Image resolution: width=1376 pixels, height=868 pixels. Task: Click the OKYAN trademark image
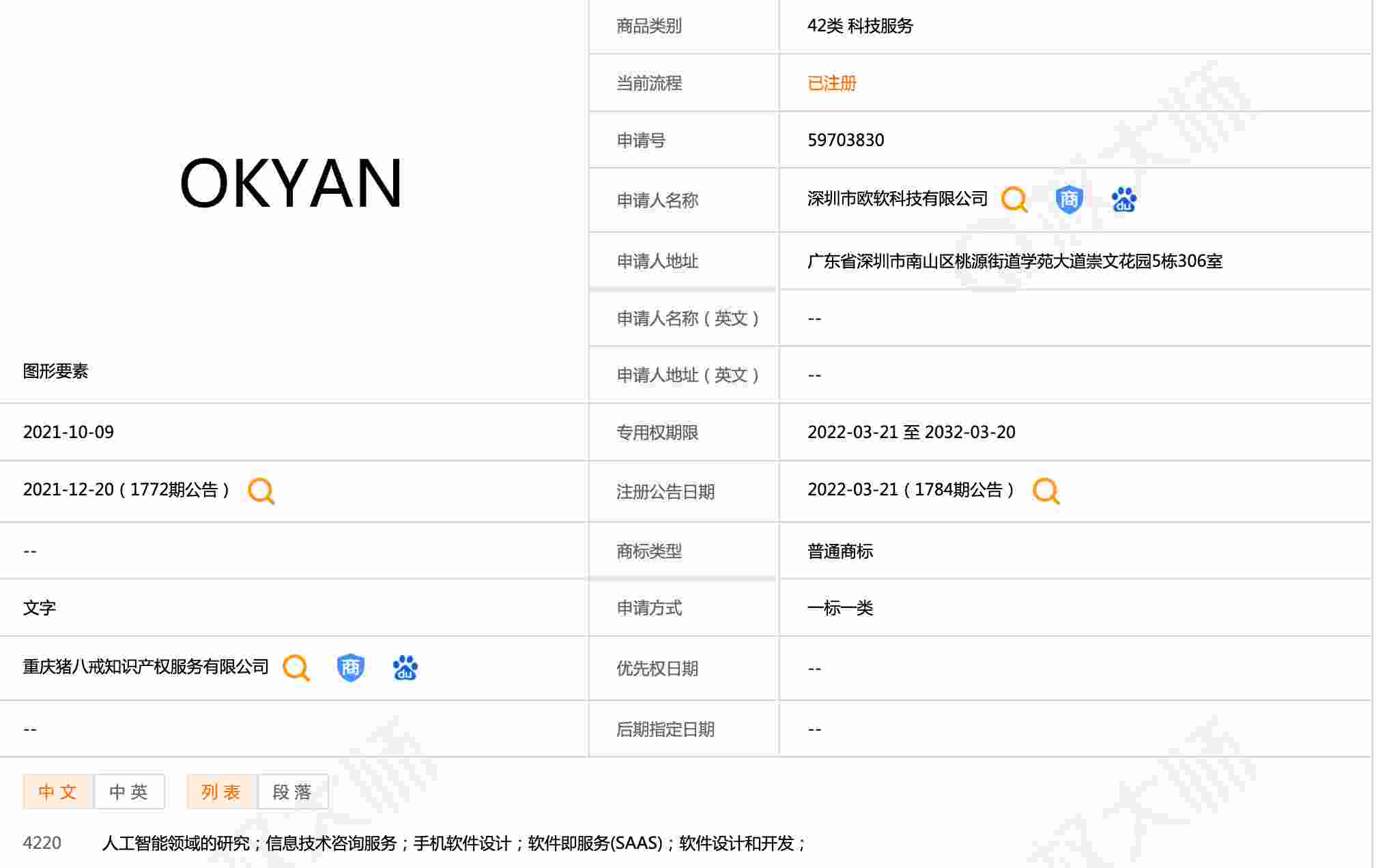(x=291, y=183)
